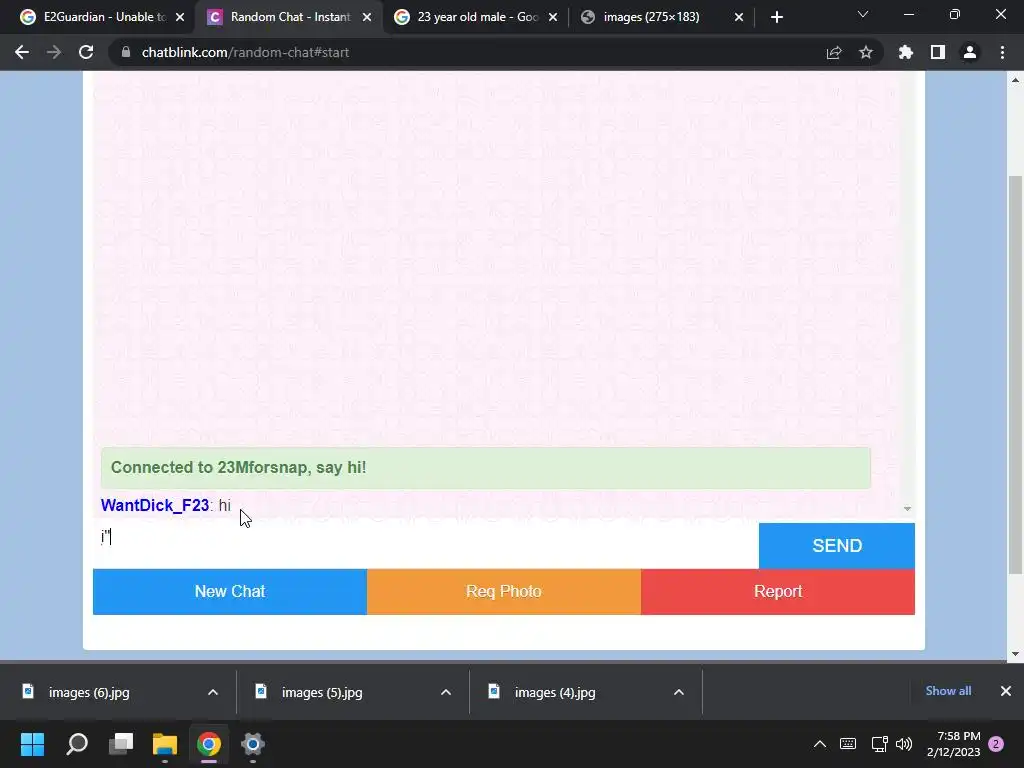Image resolution: width=1024 pixels, height=768 pixels.
Task: Expand images (6).jpg download options
Action: click(213, 692)
